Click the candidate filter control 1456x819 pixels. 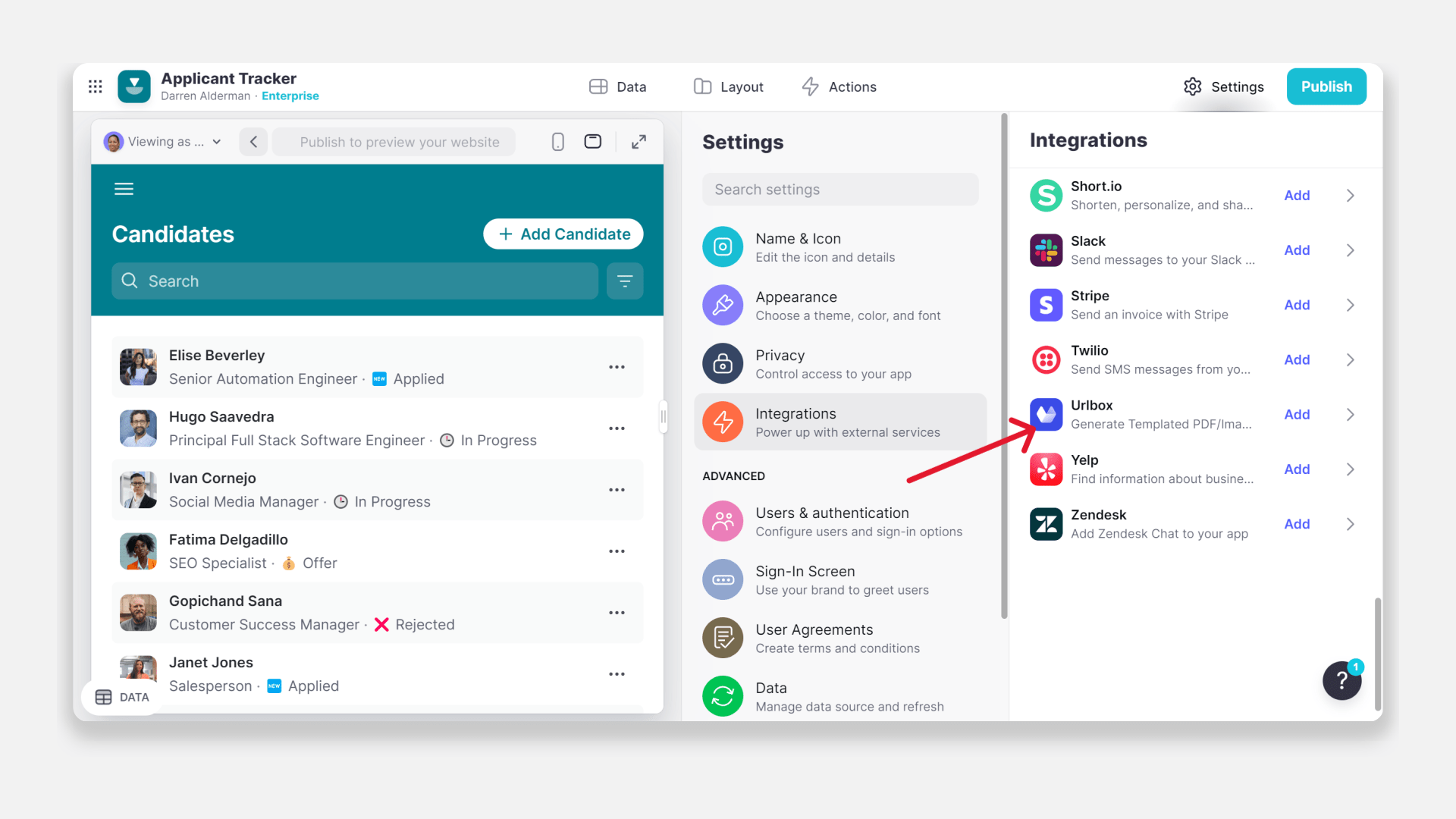tap(625, 281)
